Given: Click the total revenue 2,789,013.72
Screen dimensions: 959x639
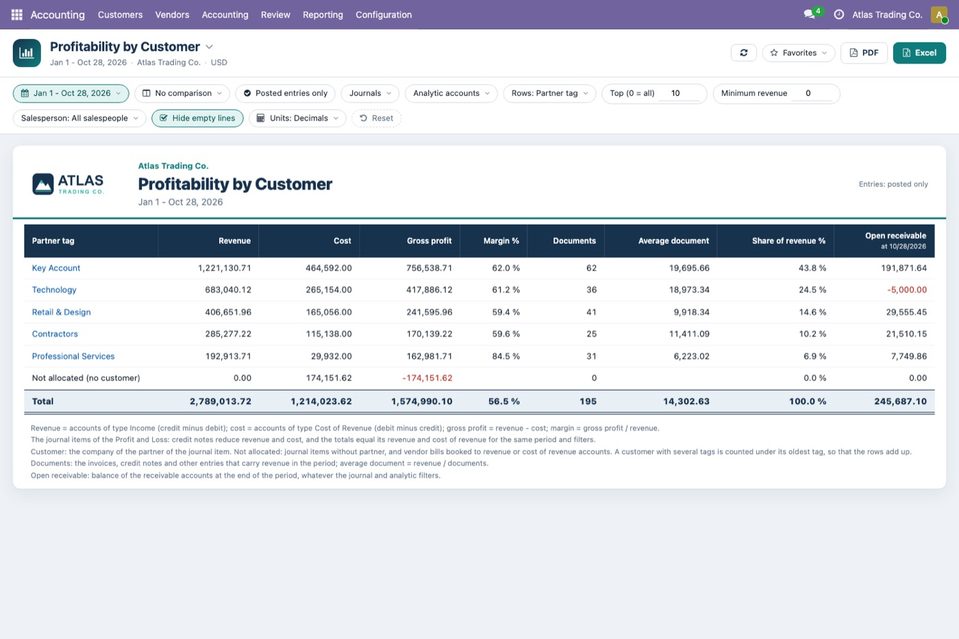Looking at the screenshot, I should click(x=220, y=401).
